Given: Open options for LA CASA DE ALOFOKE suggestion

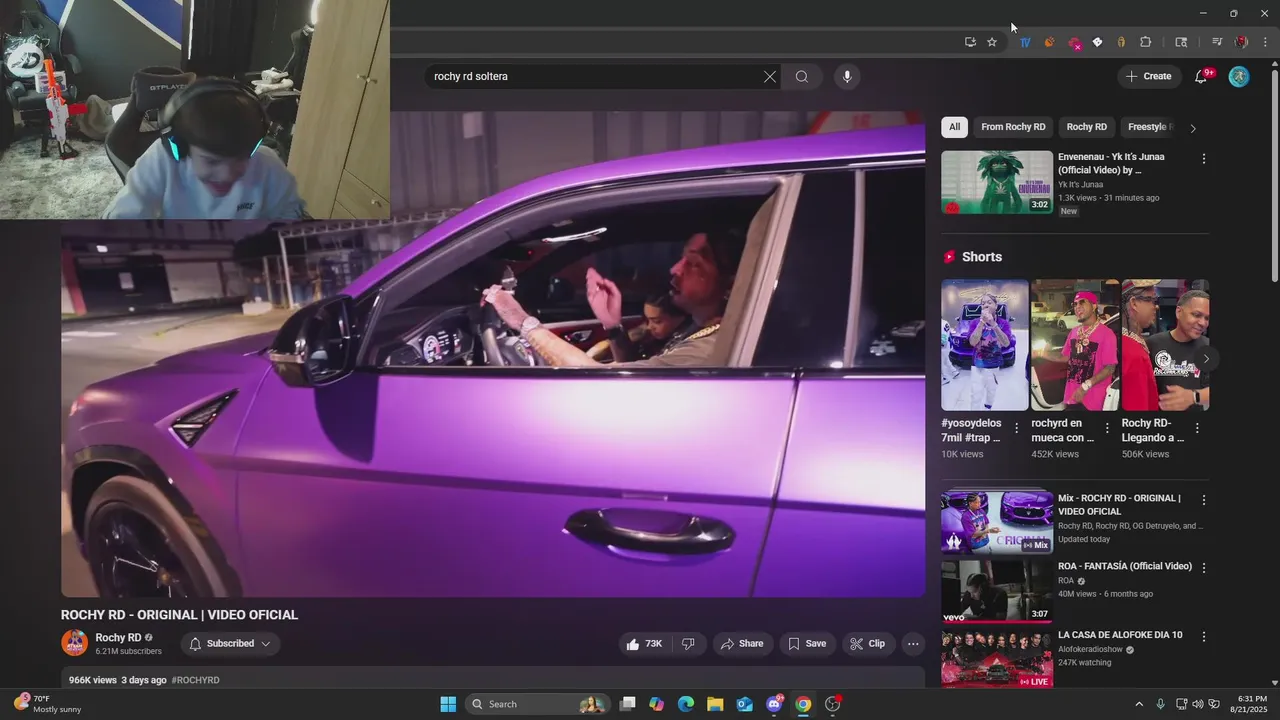Looking at the screenshot, I should 1204,637.
